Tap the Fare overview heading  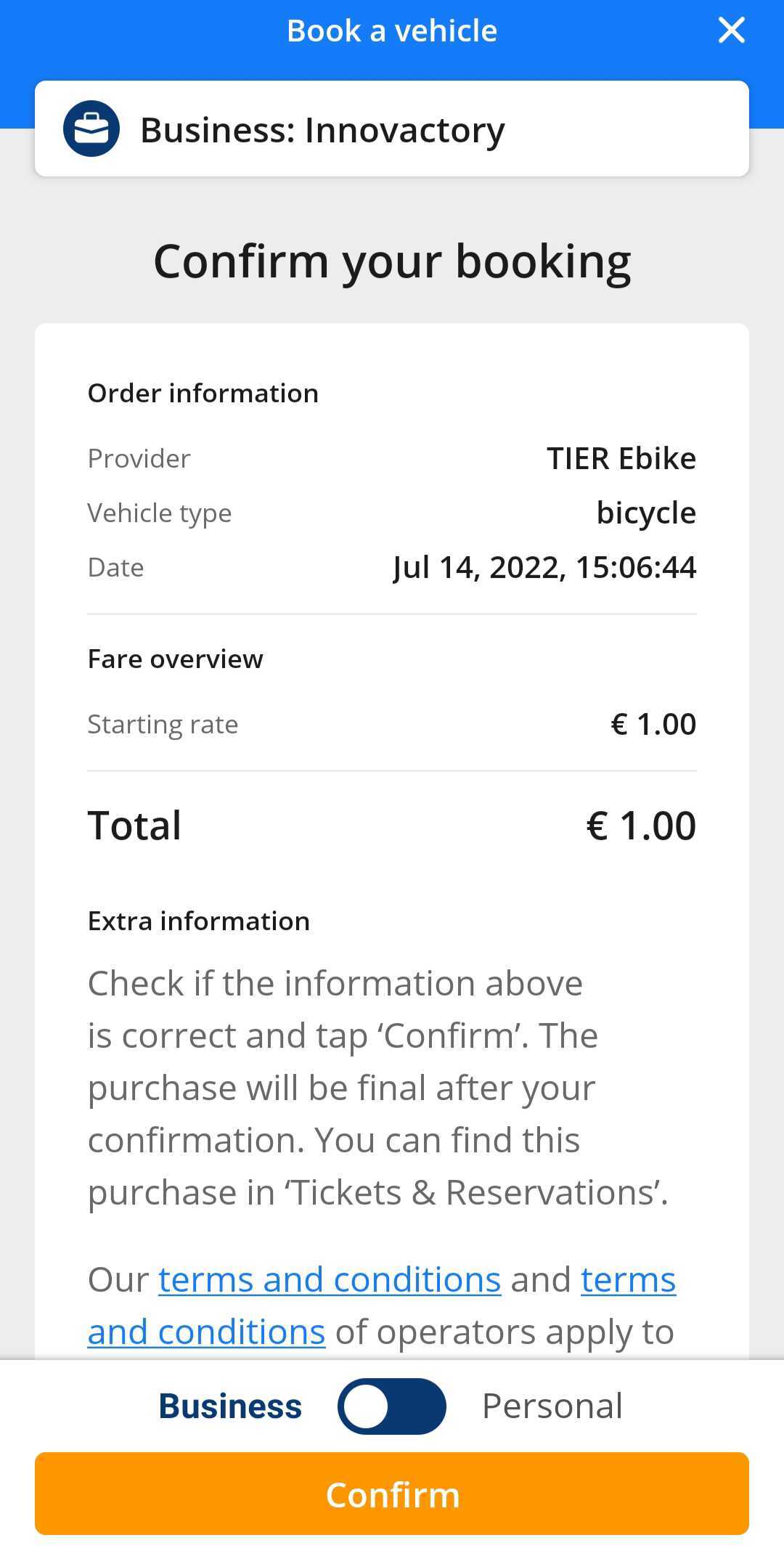(x=176, y=659)
